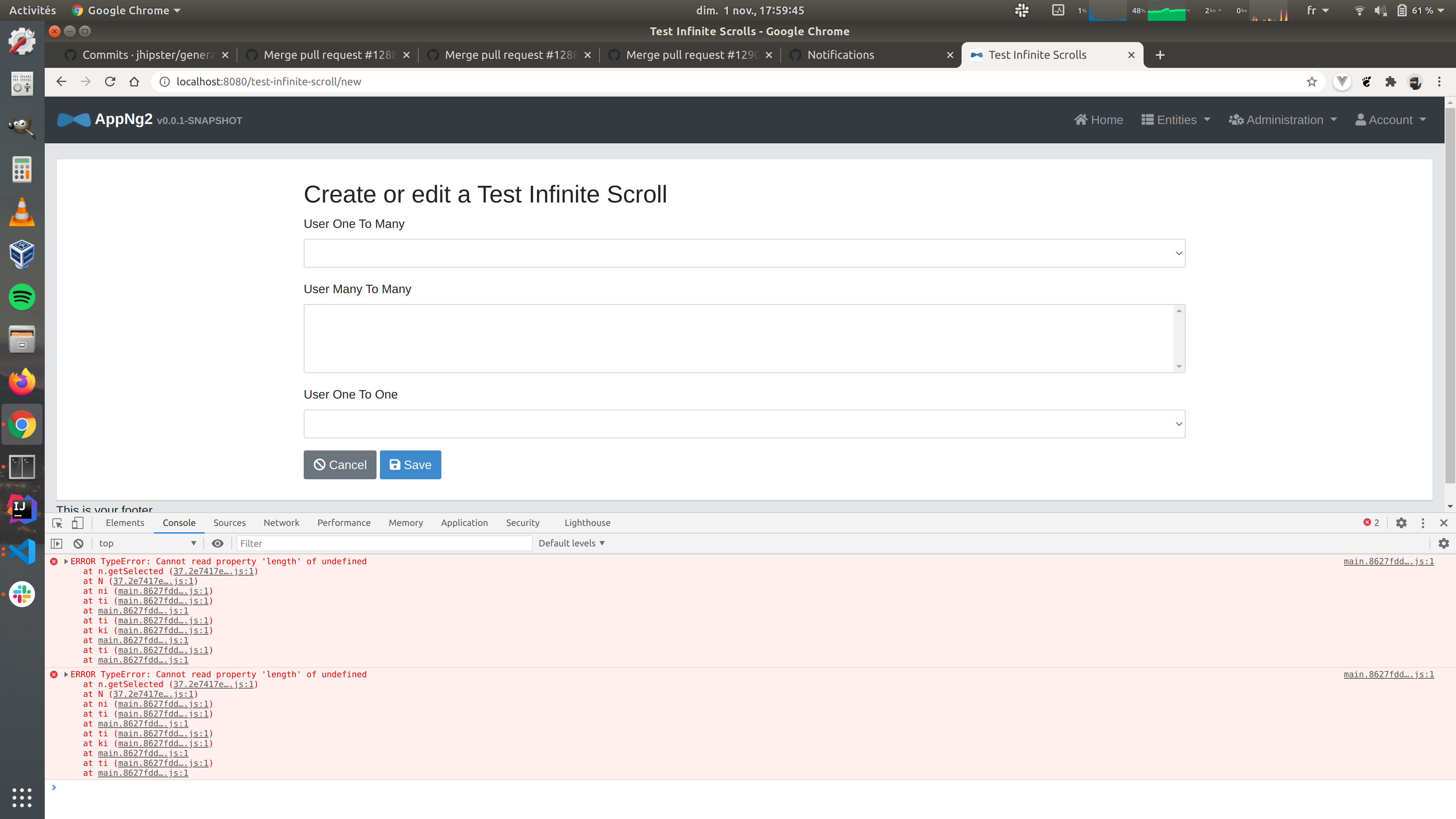Image resolution: width=1456 pixels, height=819 pixels.
Task: Open the User One To Many dropdown
Action: point(744,253)
